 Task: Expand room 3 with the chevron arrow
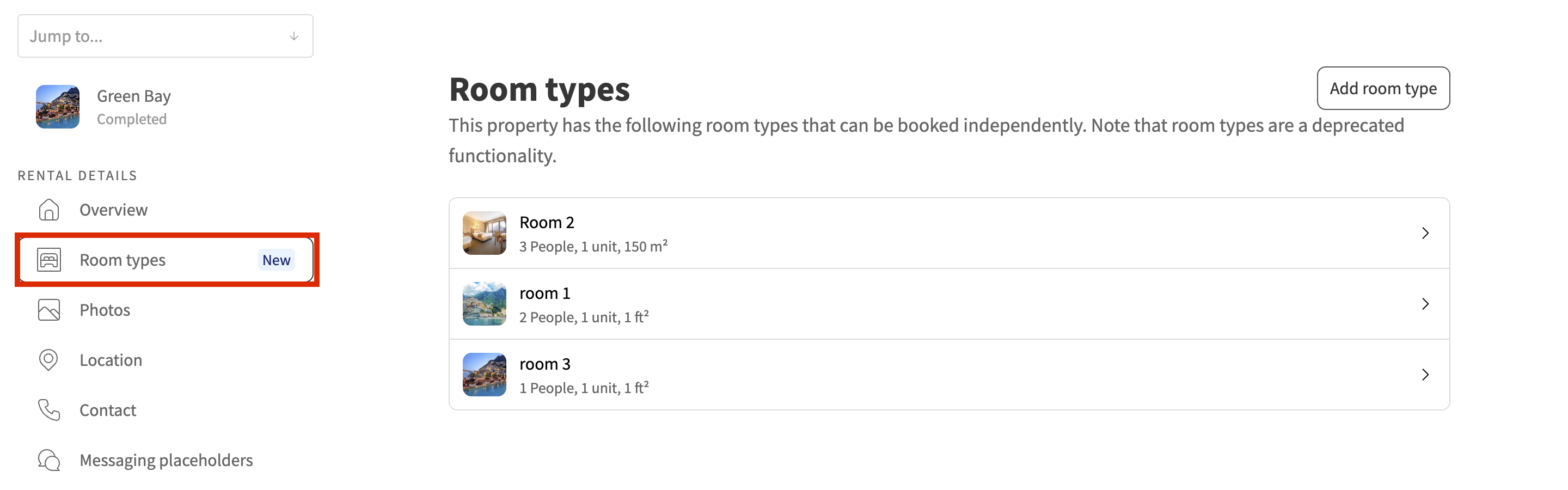tap(1425, 375)
